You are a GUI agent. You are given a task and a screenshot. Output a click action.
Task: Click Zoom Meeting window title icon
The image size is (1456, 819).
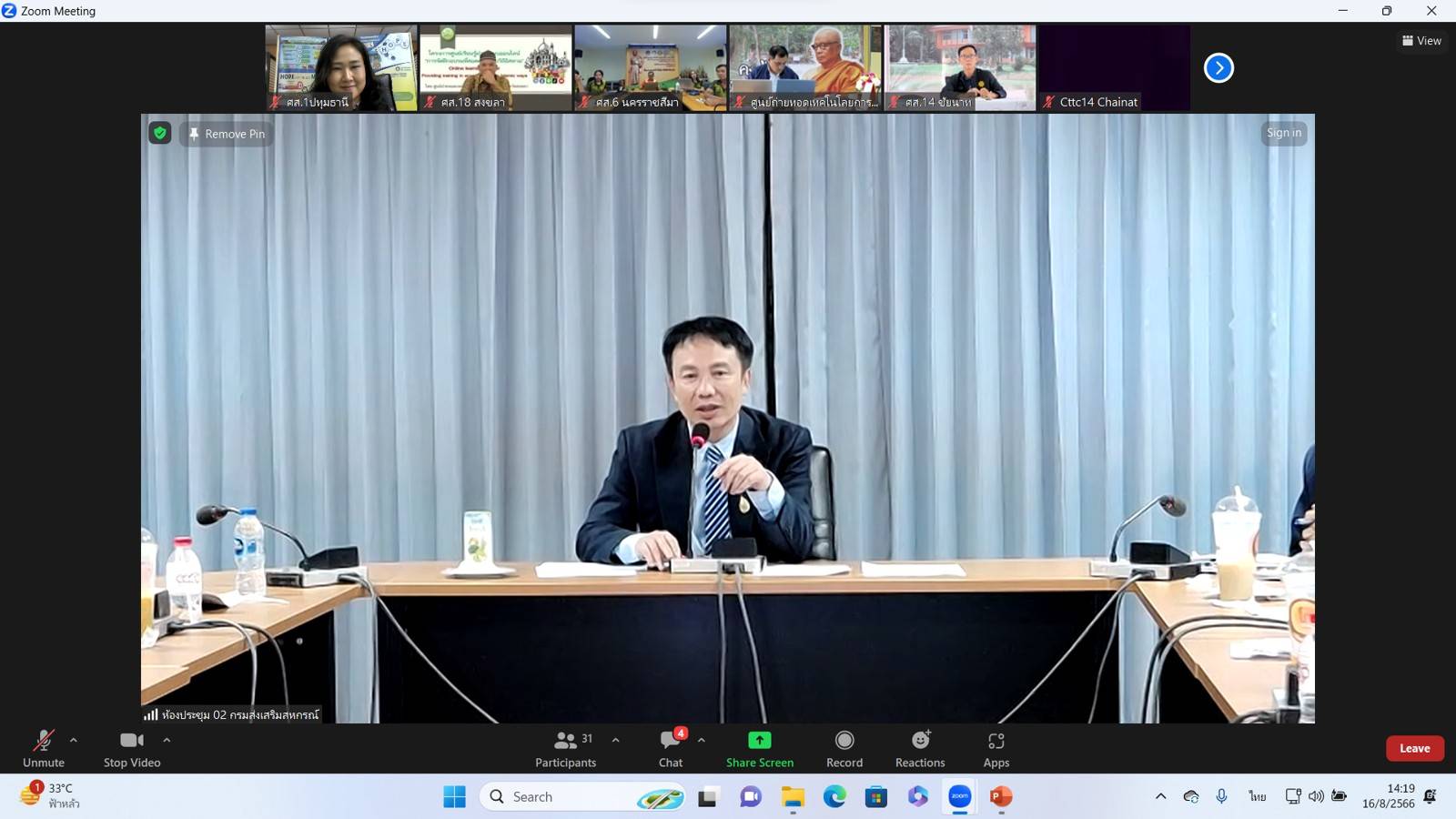[x=10, y=11]
